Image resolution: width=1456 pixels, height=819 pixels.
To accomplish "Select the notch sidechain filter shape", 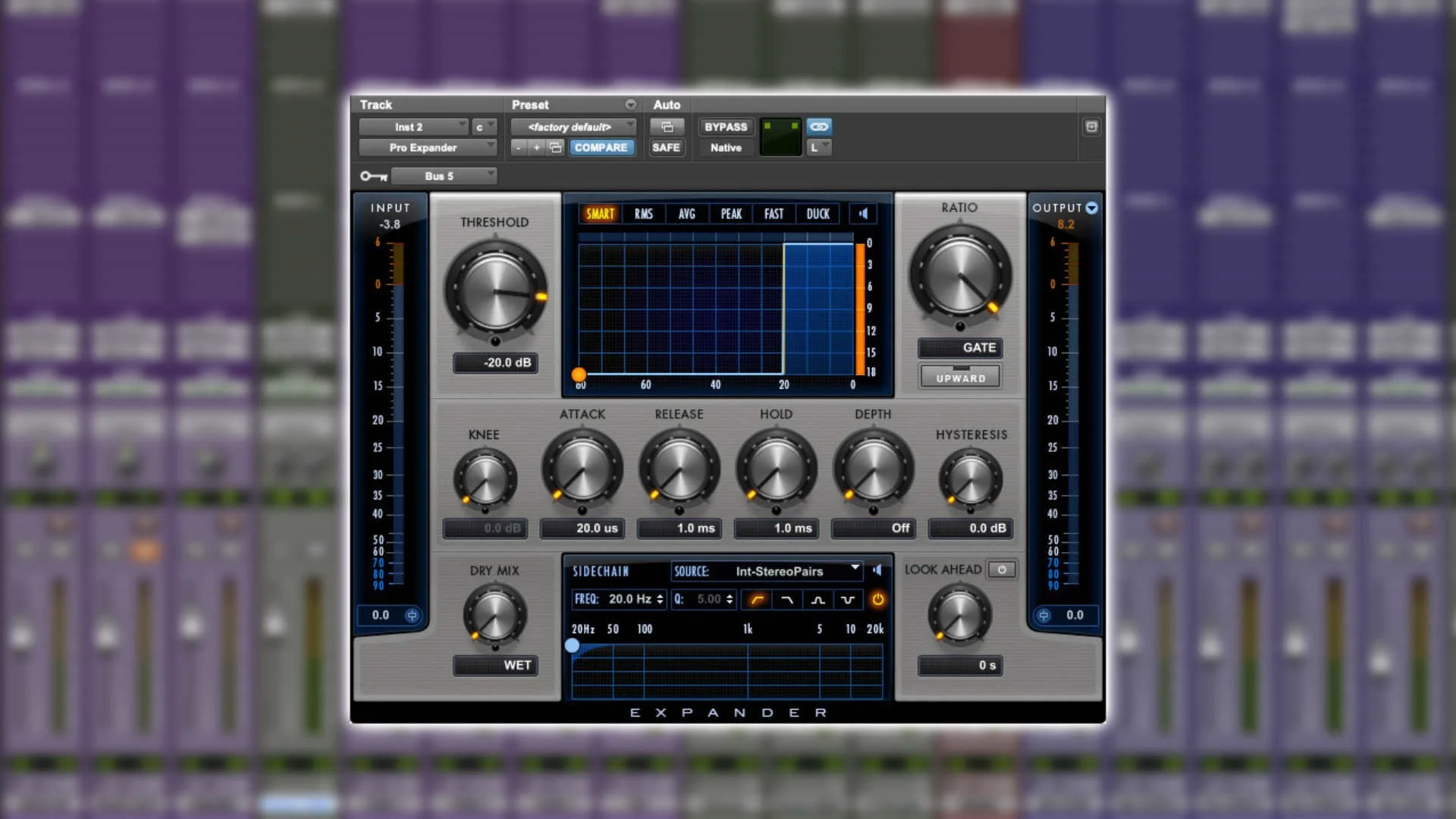I will [848, 599].
